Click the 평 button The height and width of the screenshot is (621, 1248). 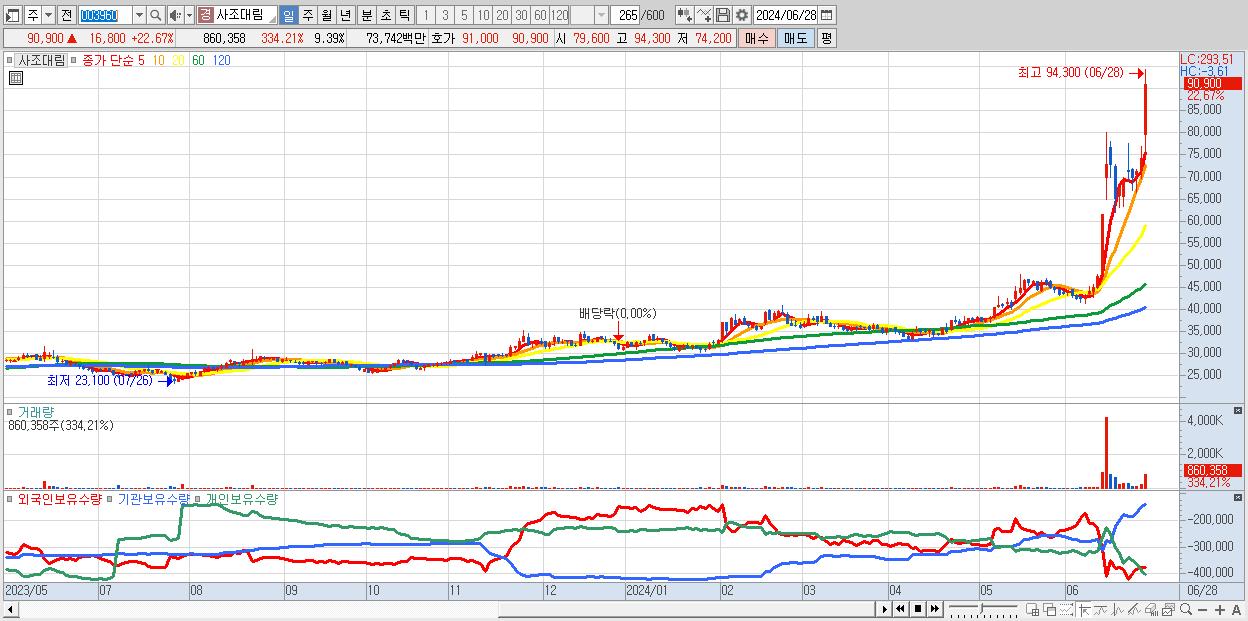(x=826, y=38)
